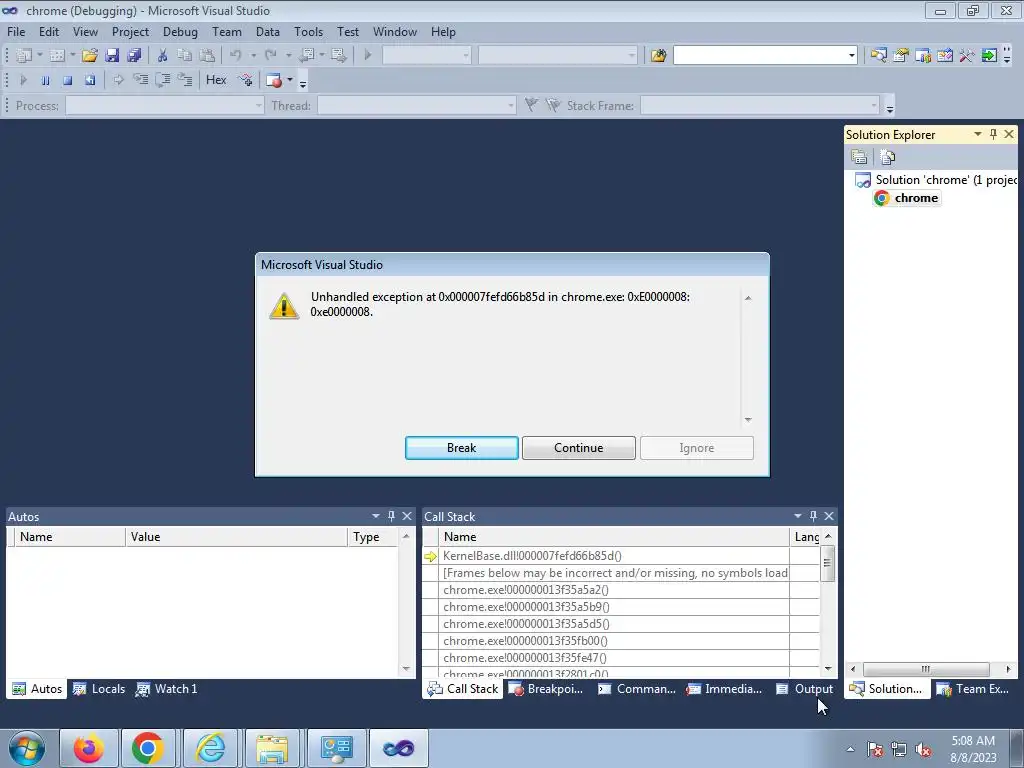Click the Navigate Backward icon
This screenshot has width=1024, height=768.
click(307, 56)
